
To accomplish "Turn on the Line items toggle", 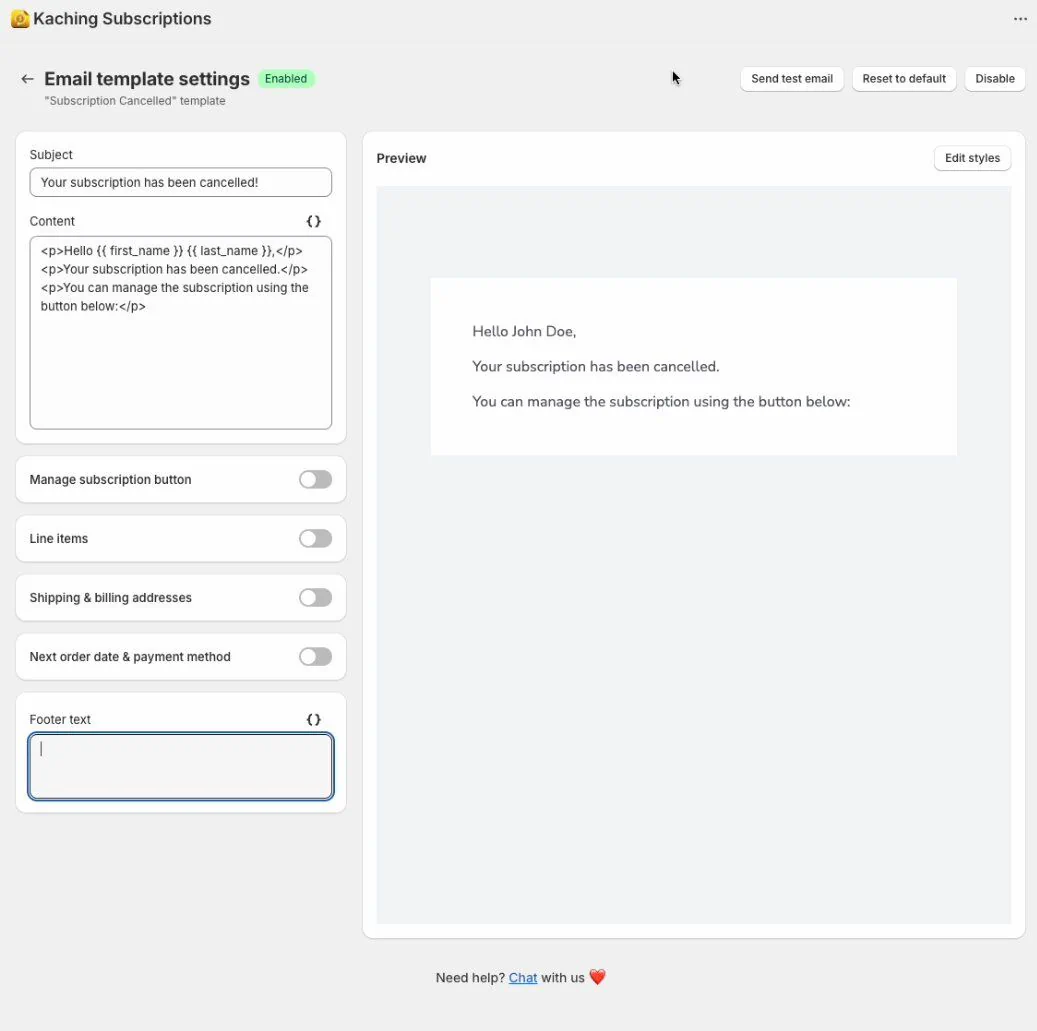I will (x=315, y=538).
